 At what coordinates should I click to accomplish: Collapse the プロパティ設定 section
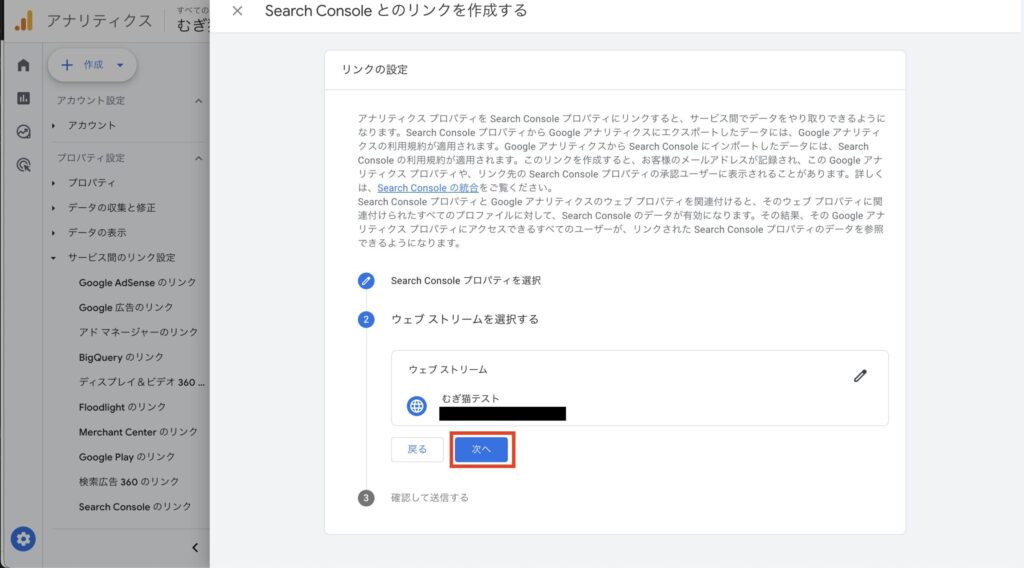click(199, 158)
